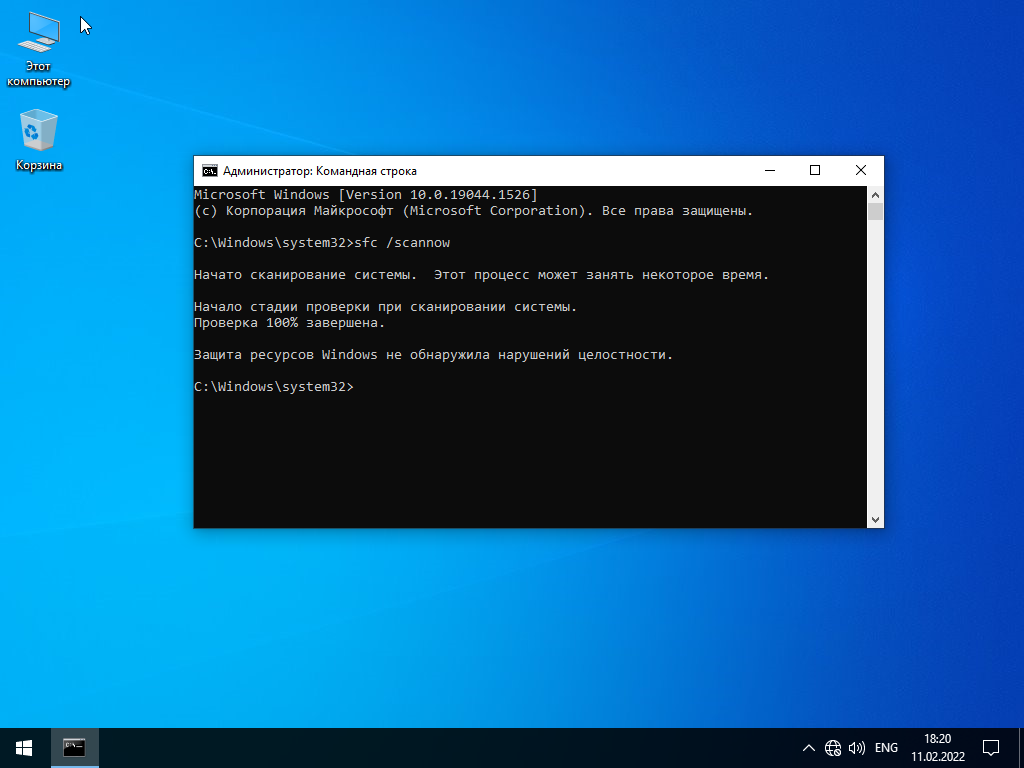Click the 'Начато сканирование системы.' line
This screenshot has width=1024, height=768.
coord(482,275)
